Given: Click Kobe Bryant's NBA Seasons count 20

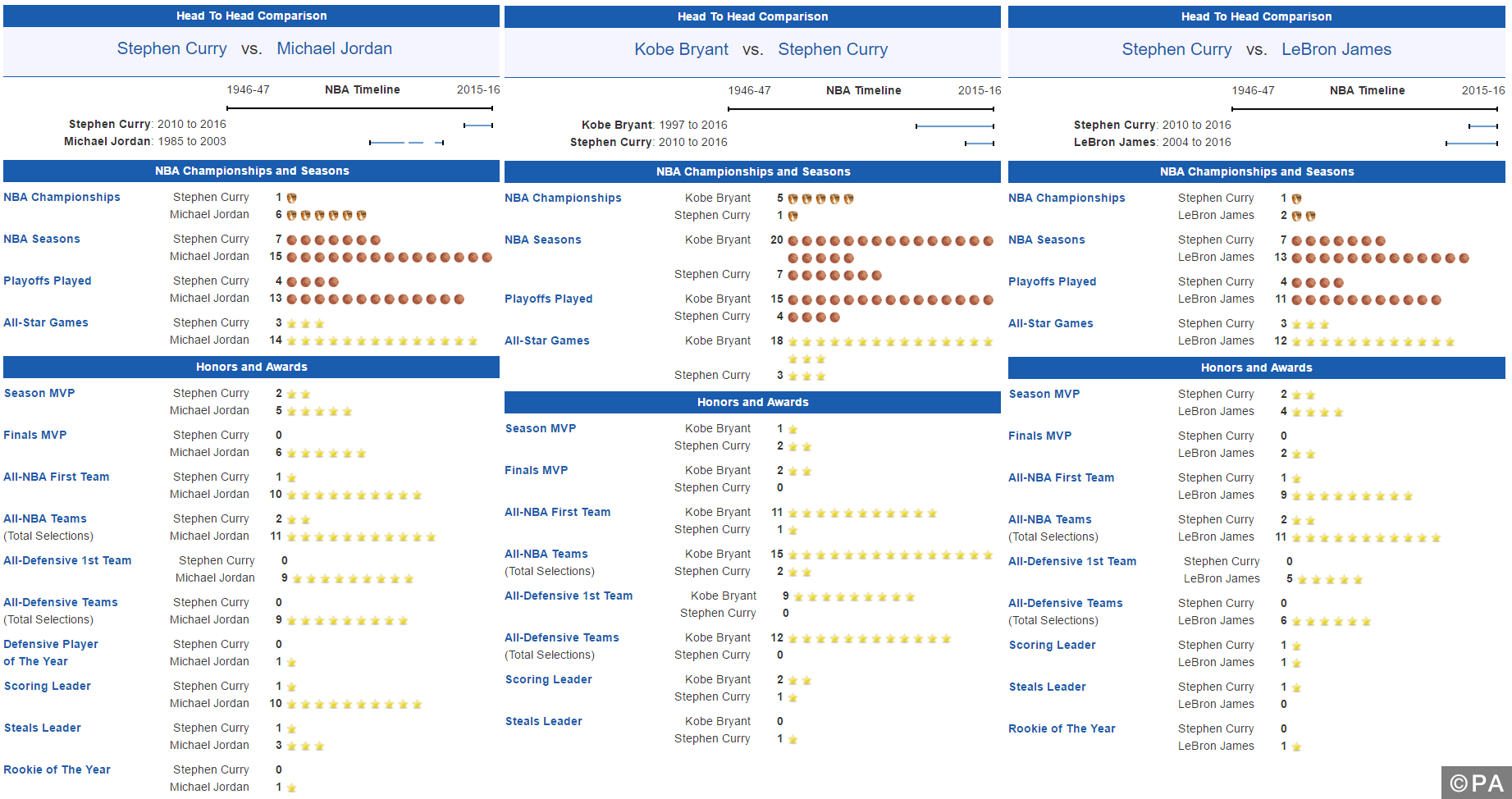Looking at the screenshot, I should pyautogui.click(x=777, y=240).
